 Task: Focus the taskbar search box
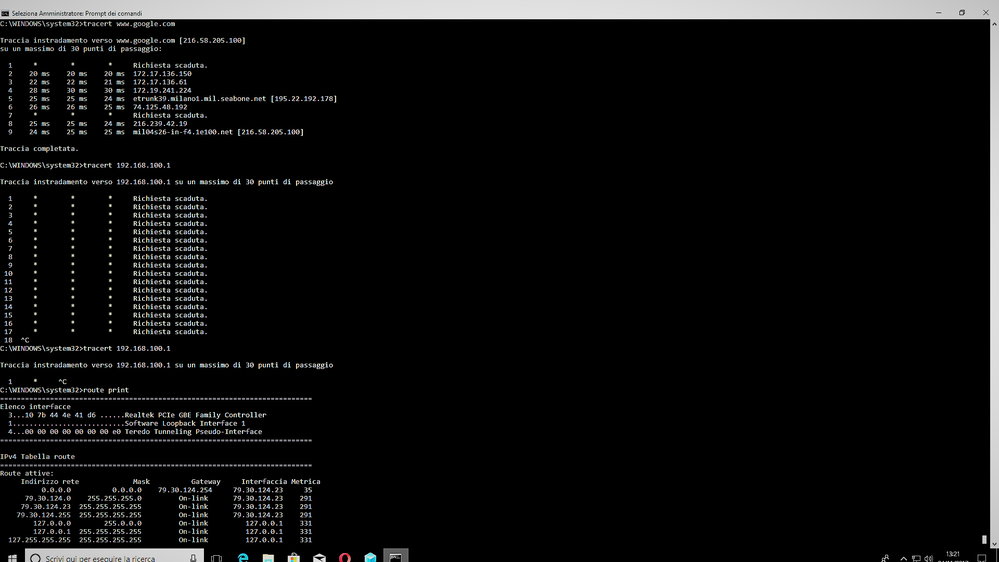(115, 558)
